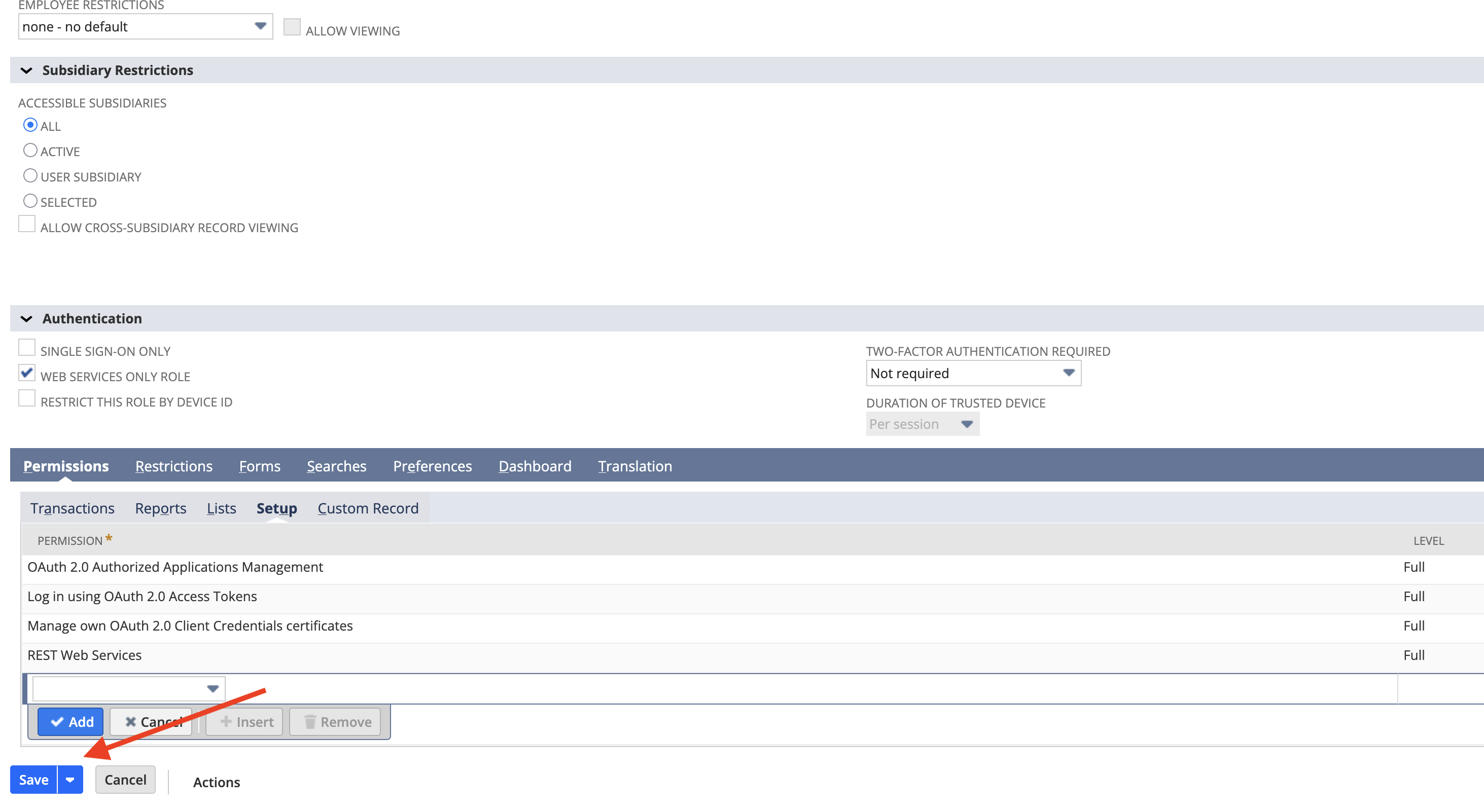This screenshot has width=1484, height=812.
Task: Open the Searches tab
Action: point(336,466)
